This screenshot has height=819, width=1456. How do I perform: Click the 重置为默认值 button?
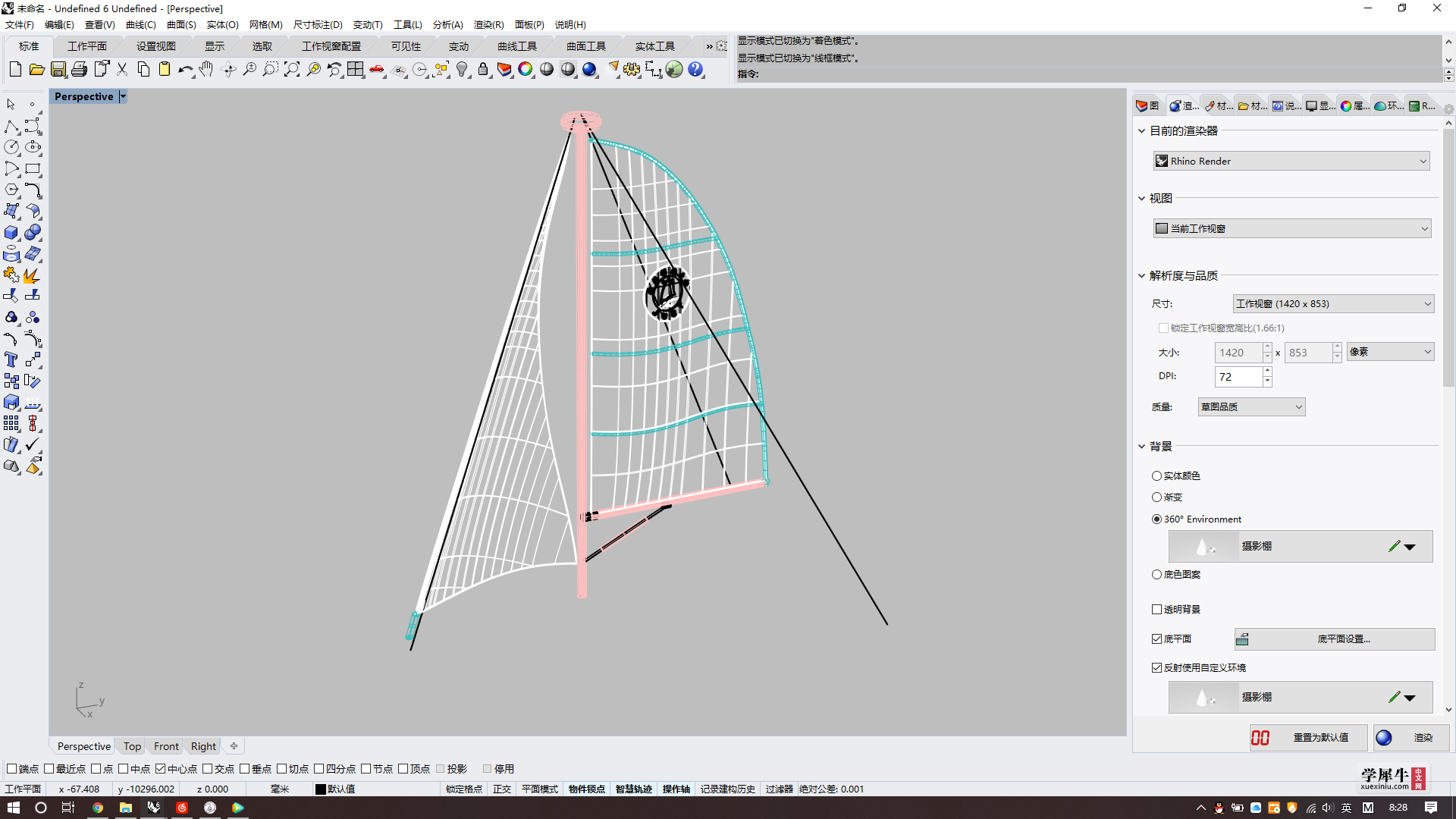[1308, 738]
